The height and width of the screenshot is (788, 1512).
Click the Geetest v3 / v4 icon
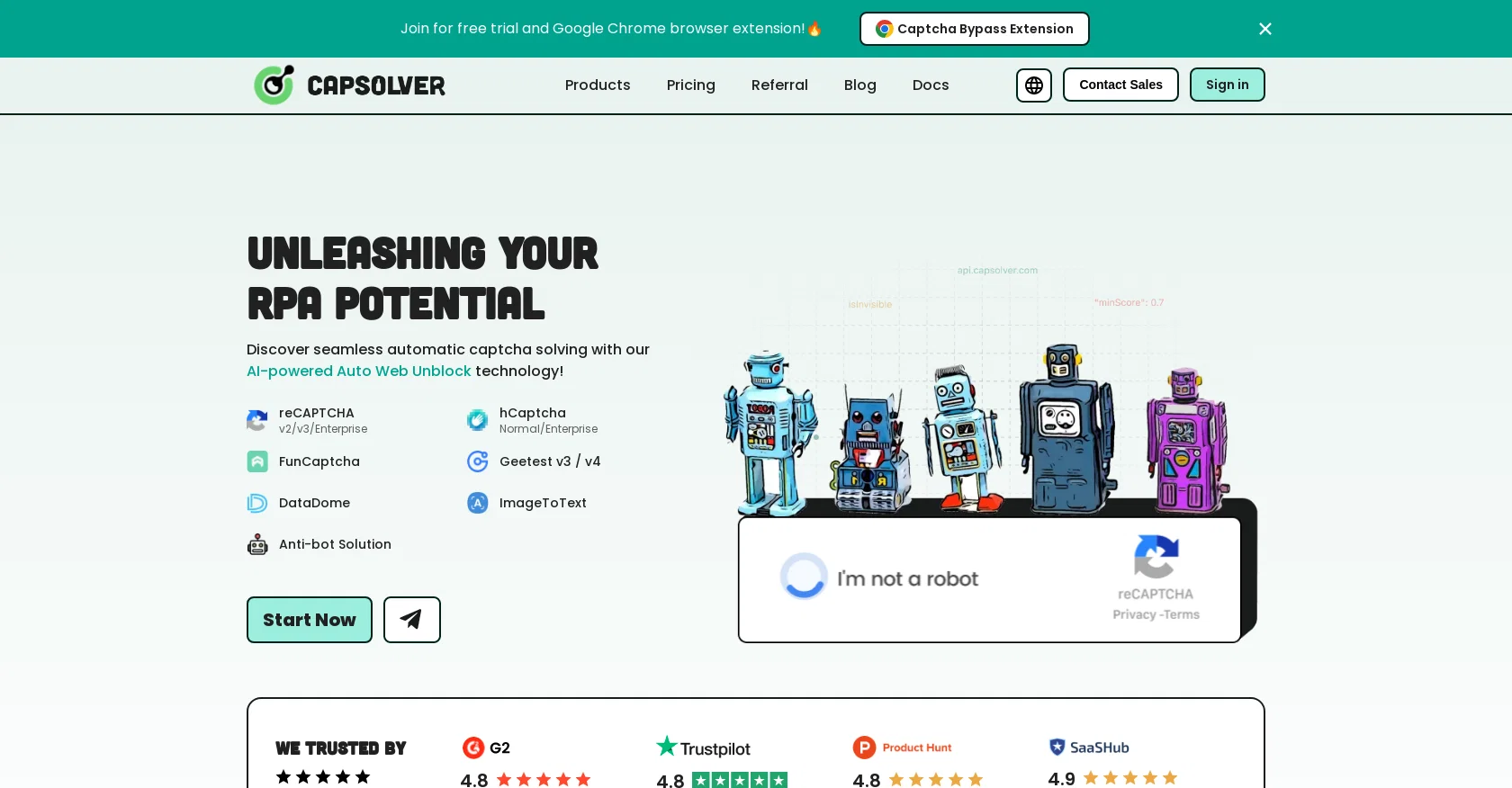click(x=478, y=461)
